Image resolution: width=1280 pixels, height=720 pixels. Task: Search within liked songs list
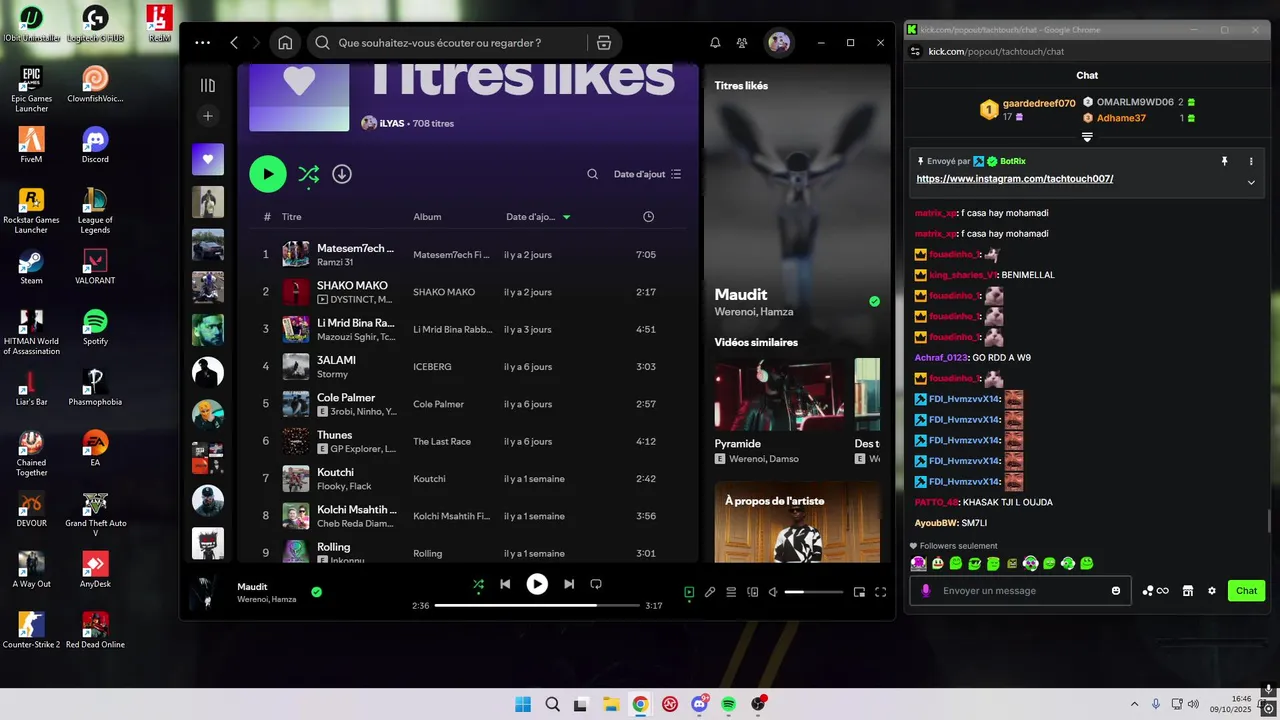click(592, 174)
